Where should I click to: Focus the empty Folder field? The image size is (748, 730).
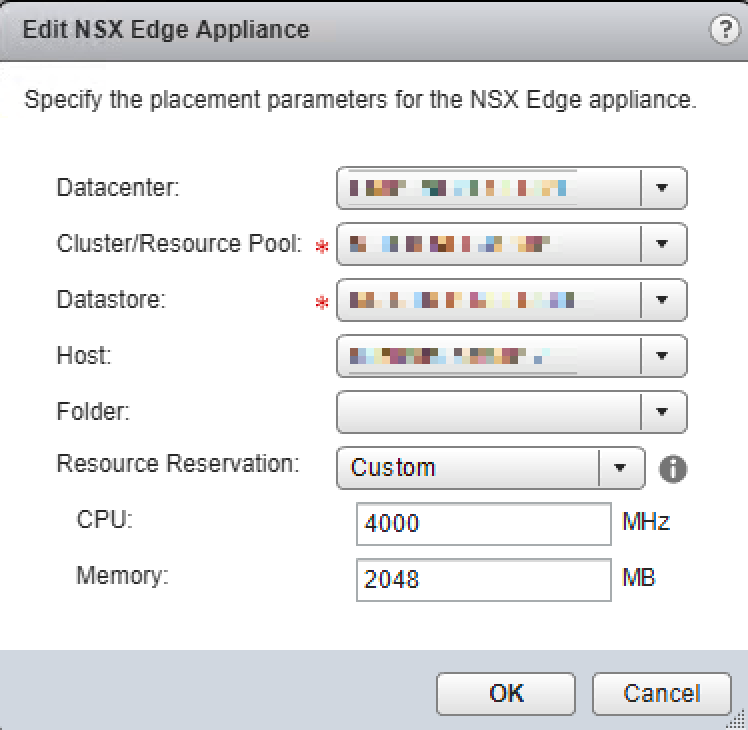488,411
